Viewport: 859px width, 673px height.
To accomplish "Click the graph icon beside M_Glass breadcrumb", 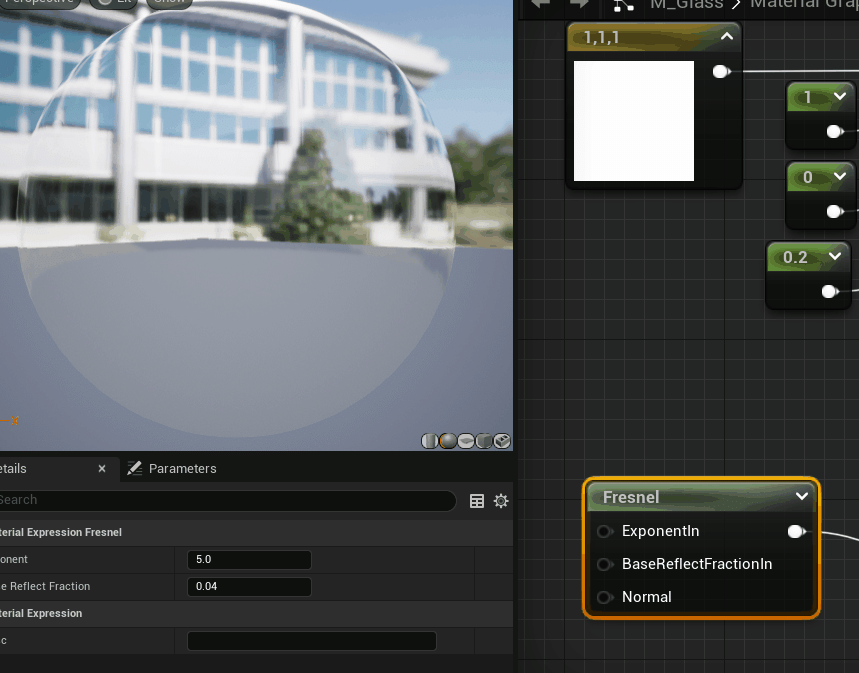I will [x=623, y=5].
